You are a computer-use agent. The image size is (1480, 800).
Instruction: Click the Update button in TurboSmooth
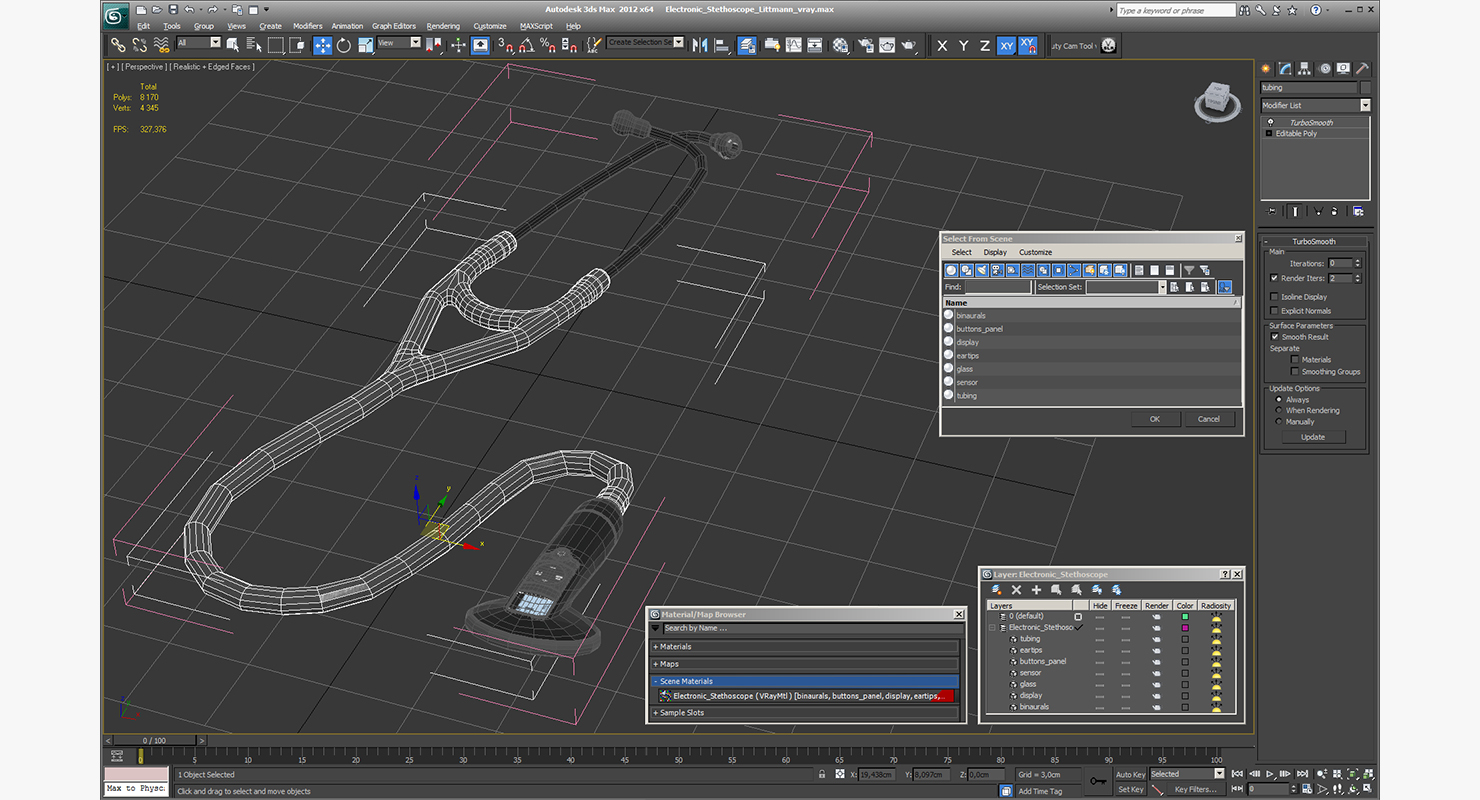click(x=1313, y=437)
